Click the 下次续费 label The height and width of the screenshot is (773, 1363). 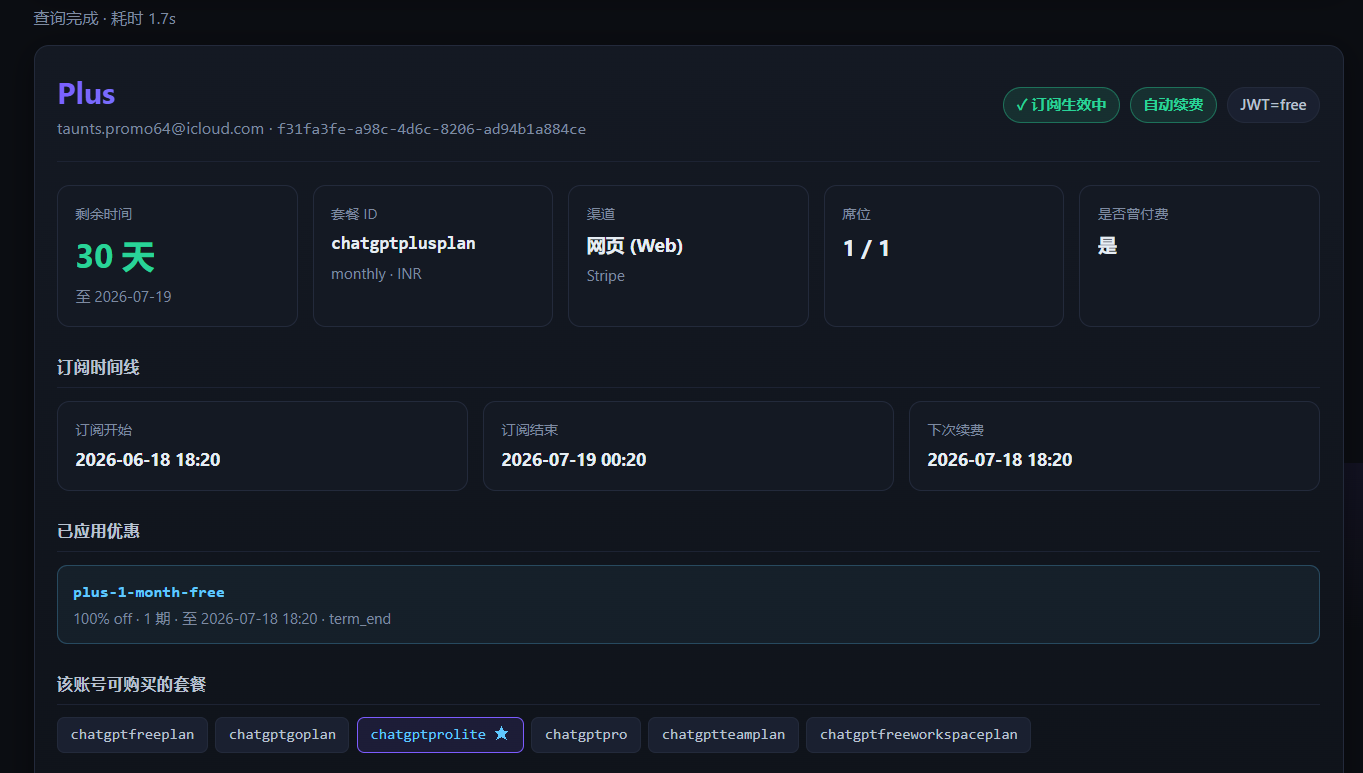pyautogui.click(x=955, y=430)
